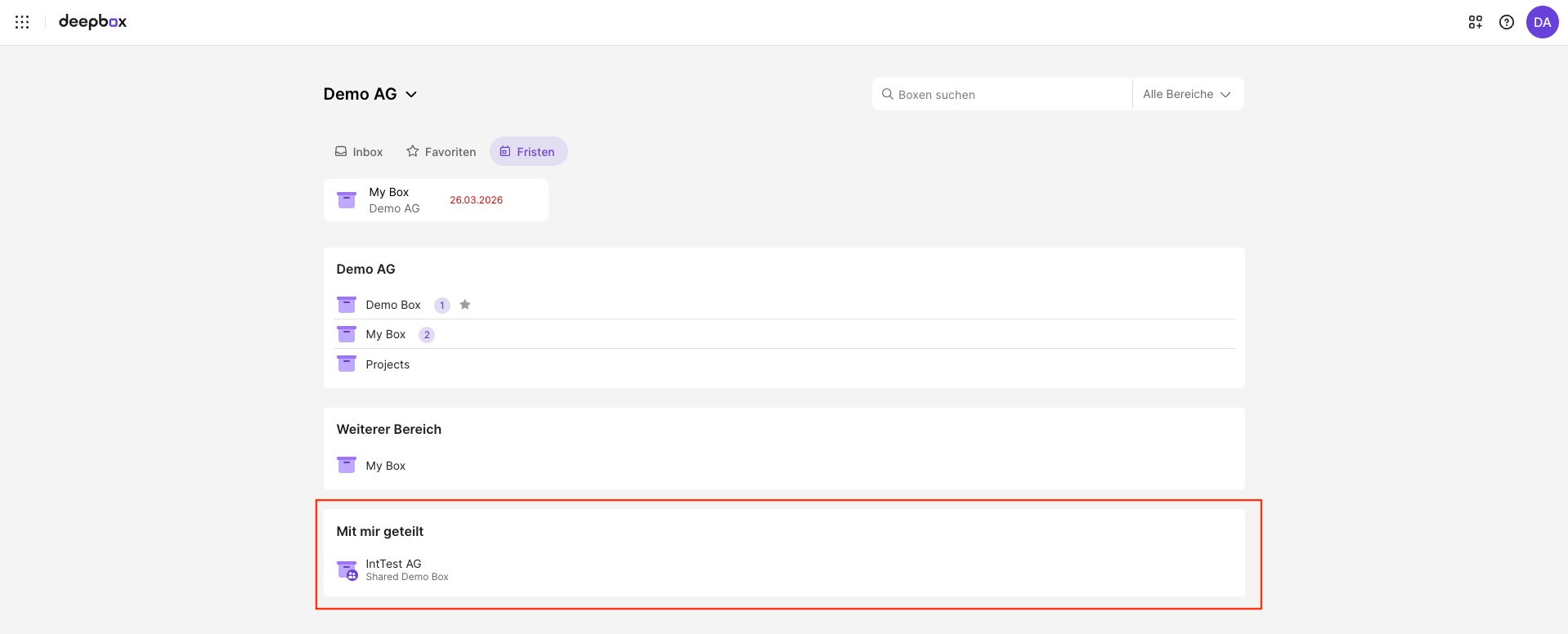1568x634 pixels.
Task: Open the help question mark icon
Action: (1506, 22)
